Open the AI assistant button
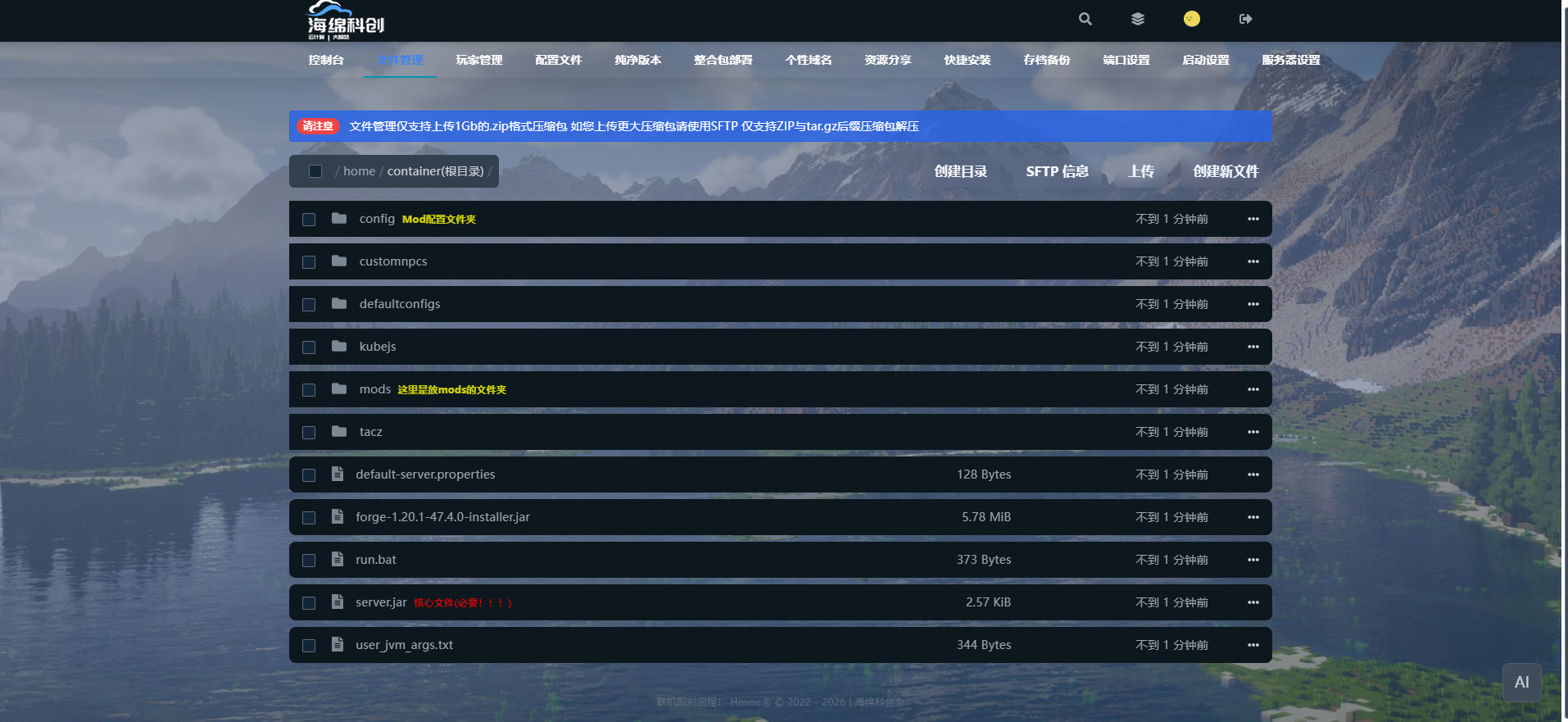Viewport: 1568px width, 722px height. (1521, 683)
